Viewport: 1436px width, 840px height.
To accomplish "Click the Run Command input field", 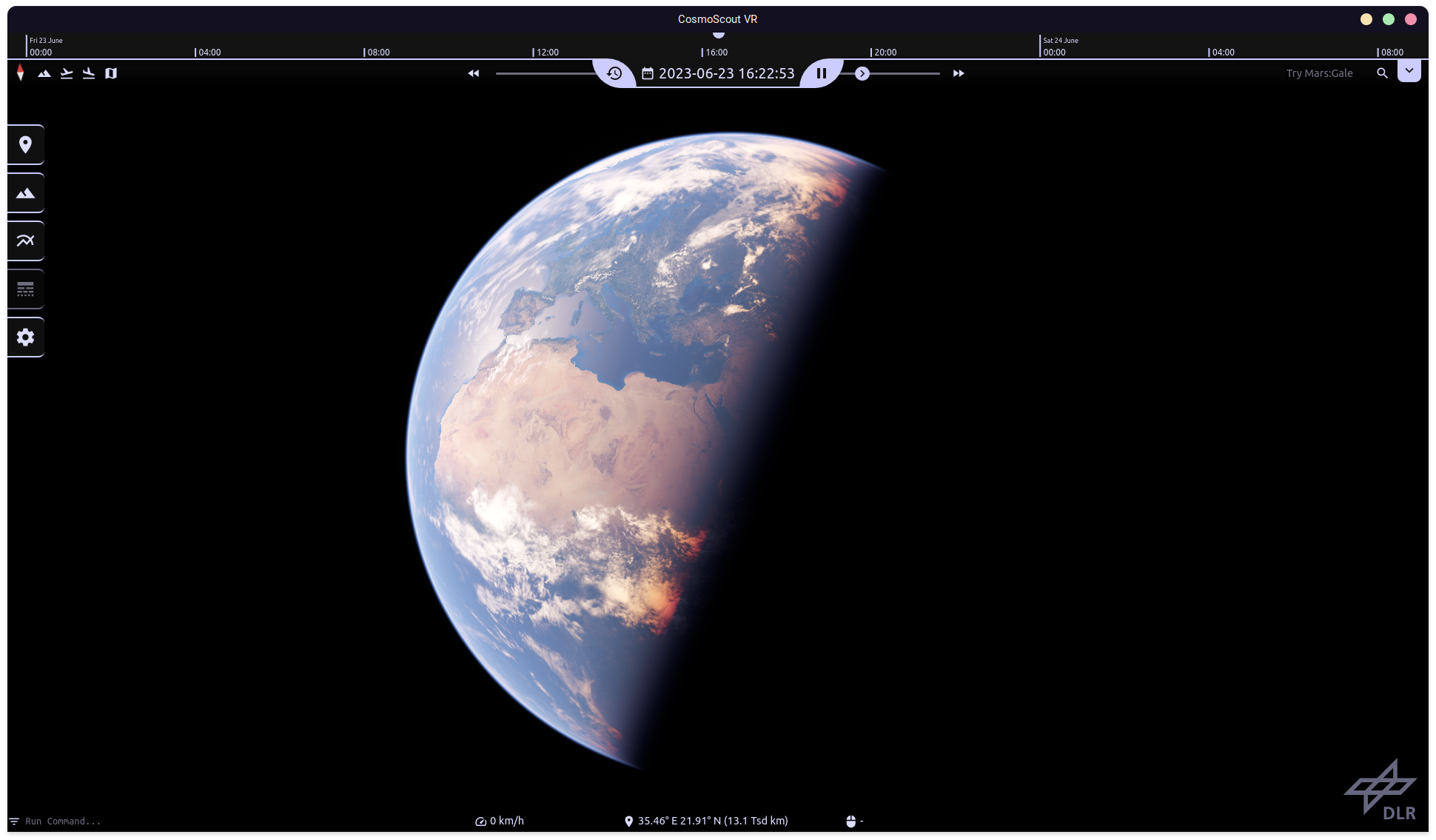I will (x=63, y=821).
